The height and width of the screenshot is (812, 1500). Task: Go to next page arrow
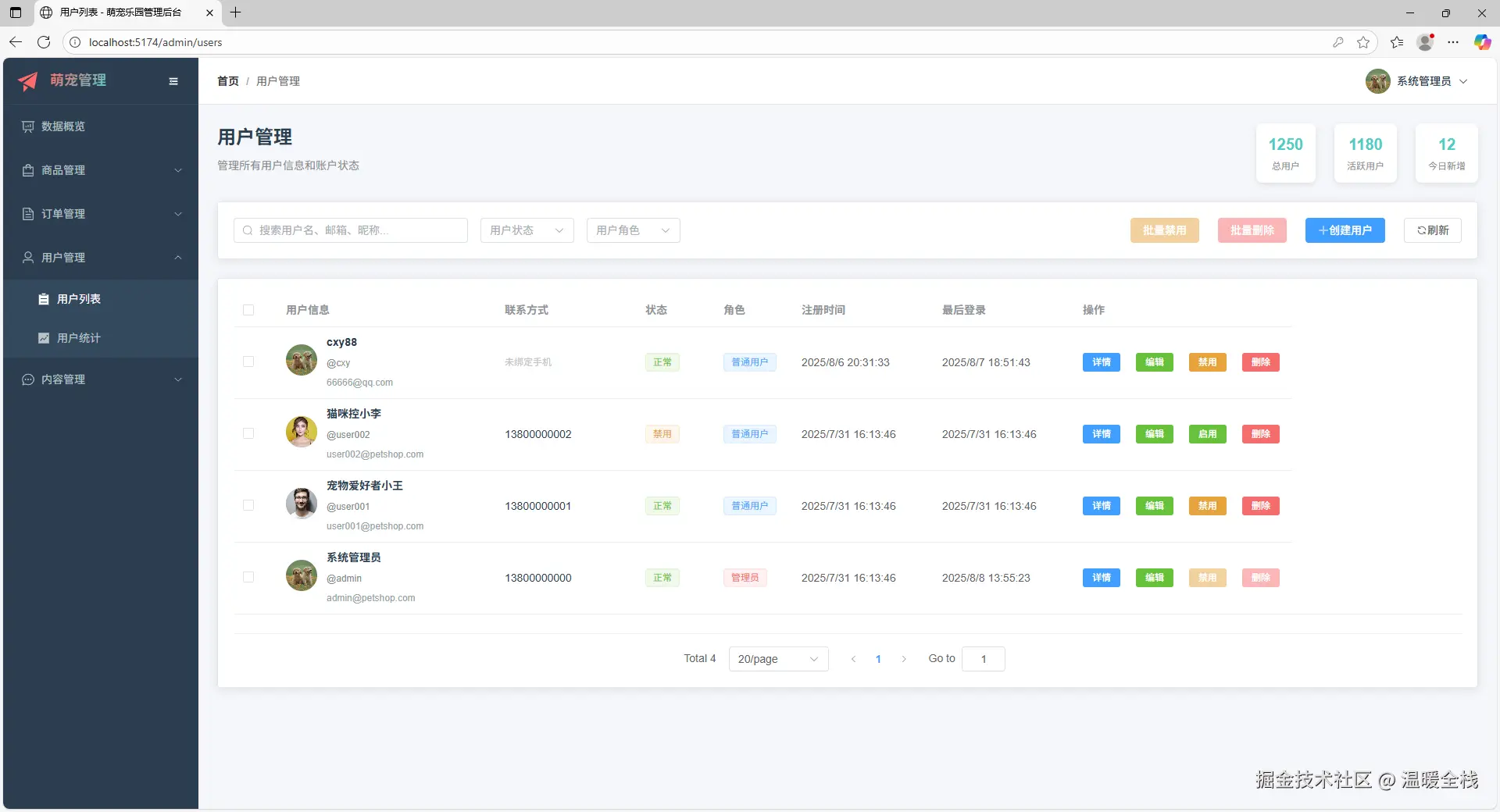(x=904, y=659)
